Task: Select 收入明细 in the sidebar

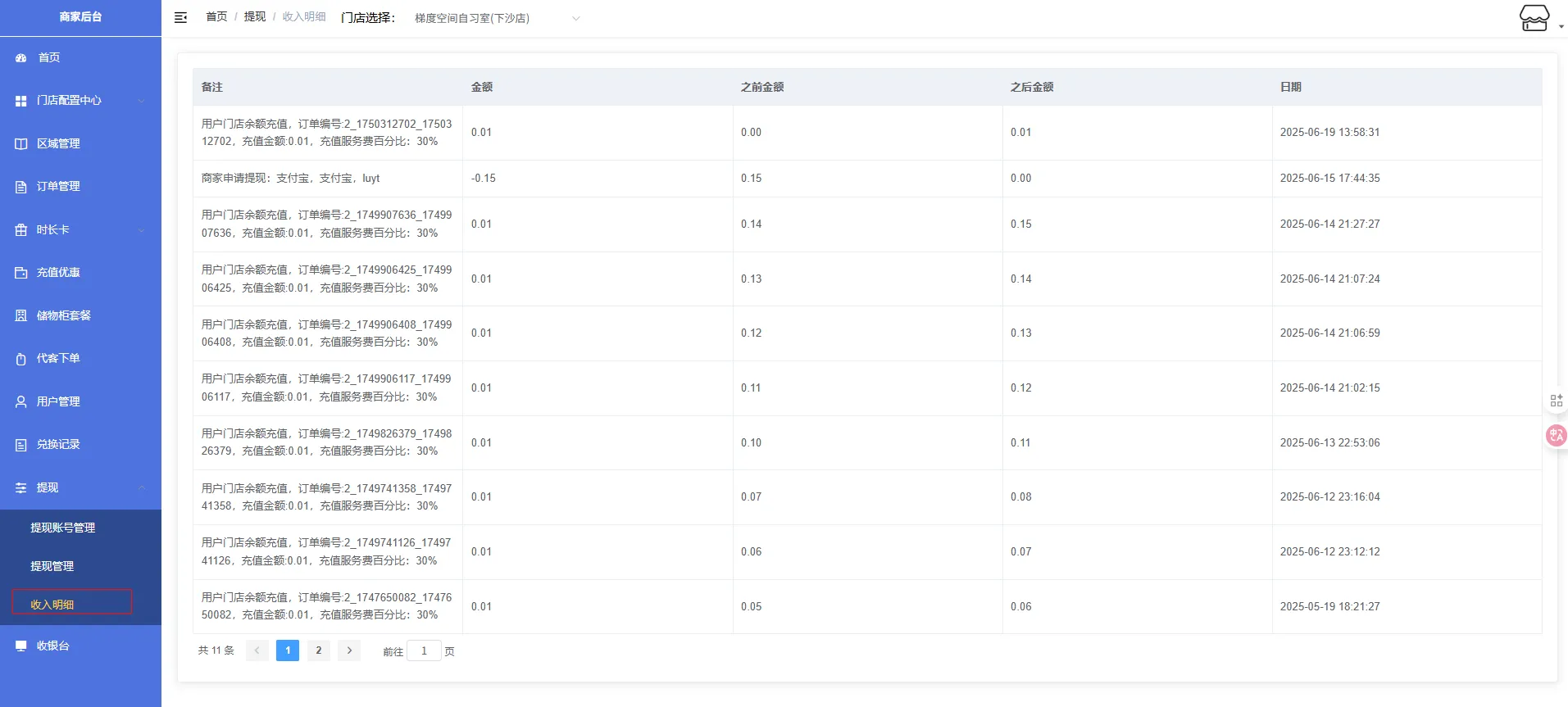Action: [52, 605]
